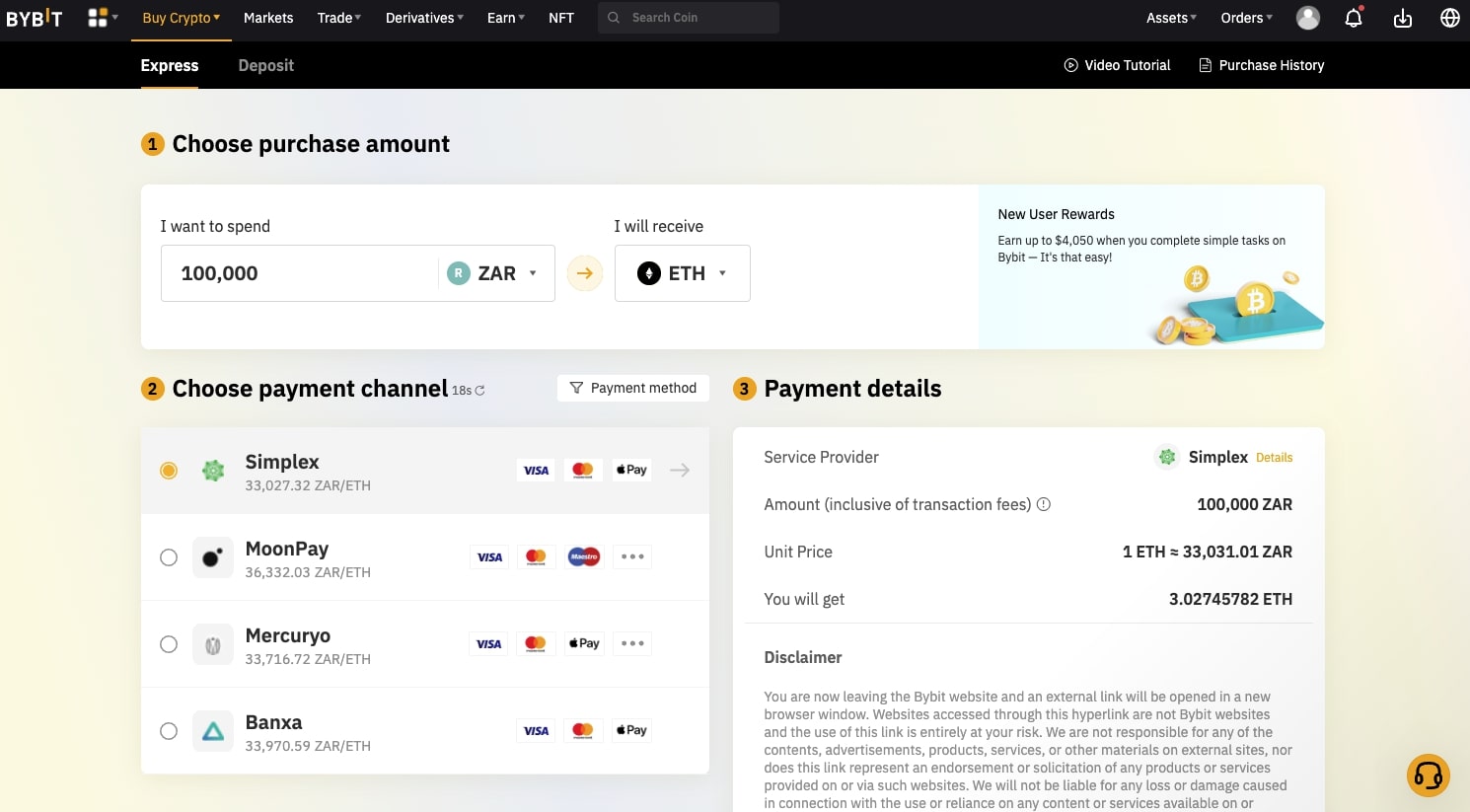Click Apple Pay icon in Banxa row

[x=631, y=731]
